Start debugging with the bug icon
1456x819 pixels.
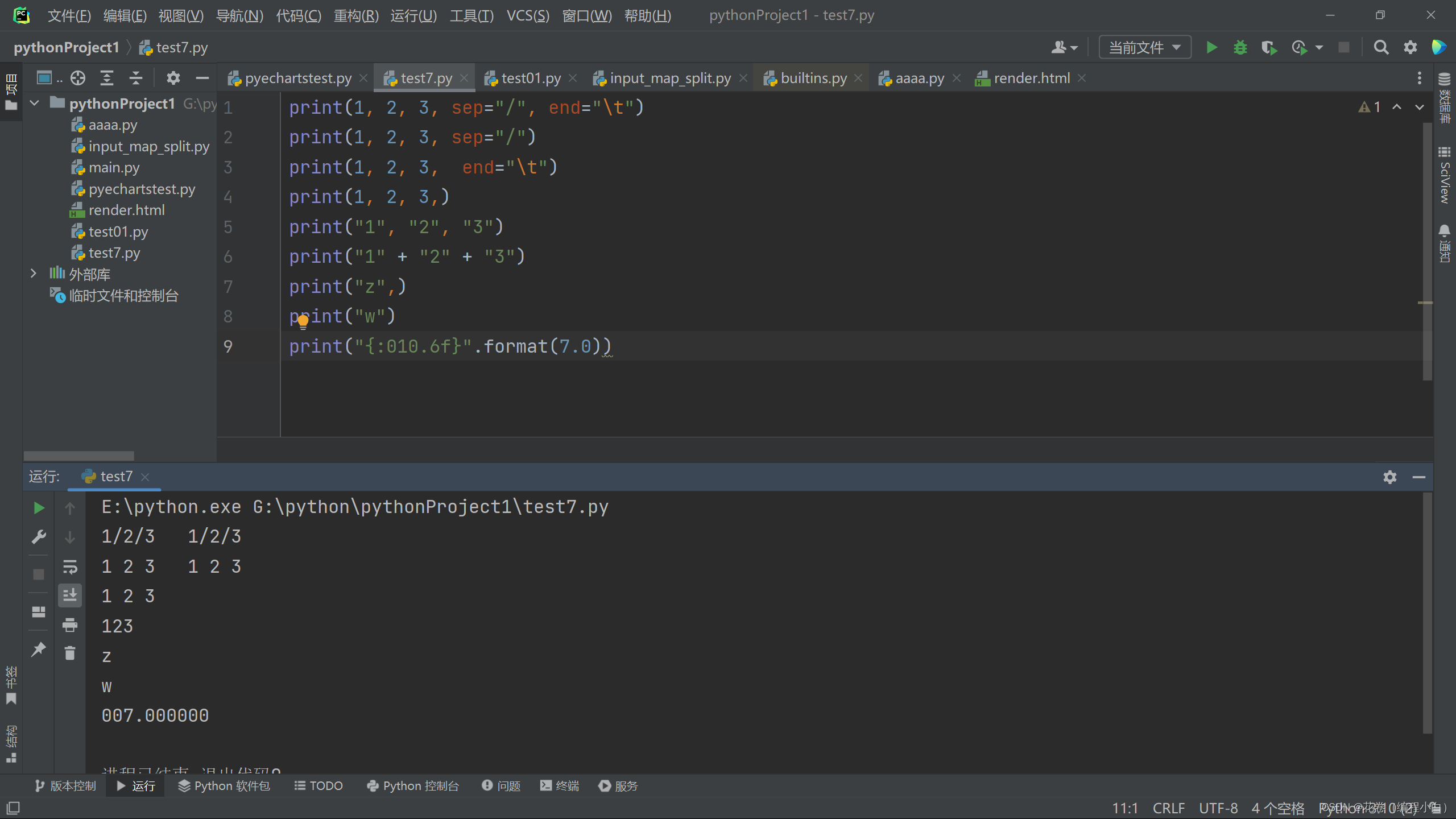point(1240,47)
